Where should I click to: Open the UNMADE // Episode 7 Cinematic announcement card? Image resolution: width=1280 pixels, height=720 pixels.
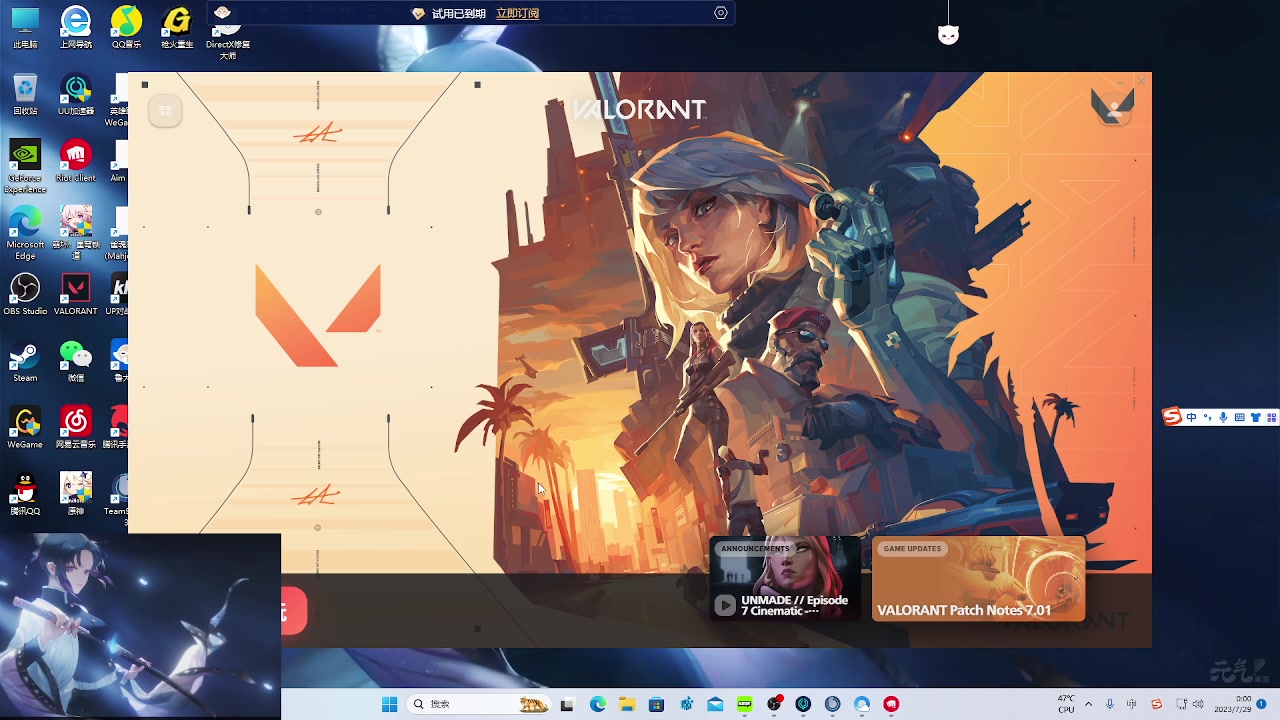[785, 578]
